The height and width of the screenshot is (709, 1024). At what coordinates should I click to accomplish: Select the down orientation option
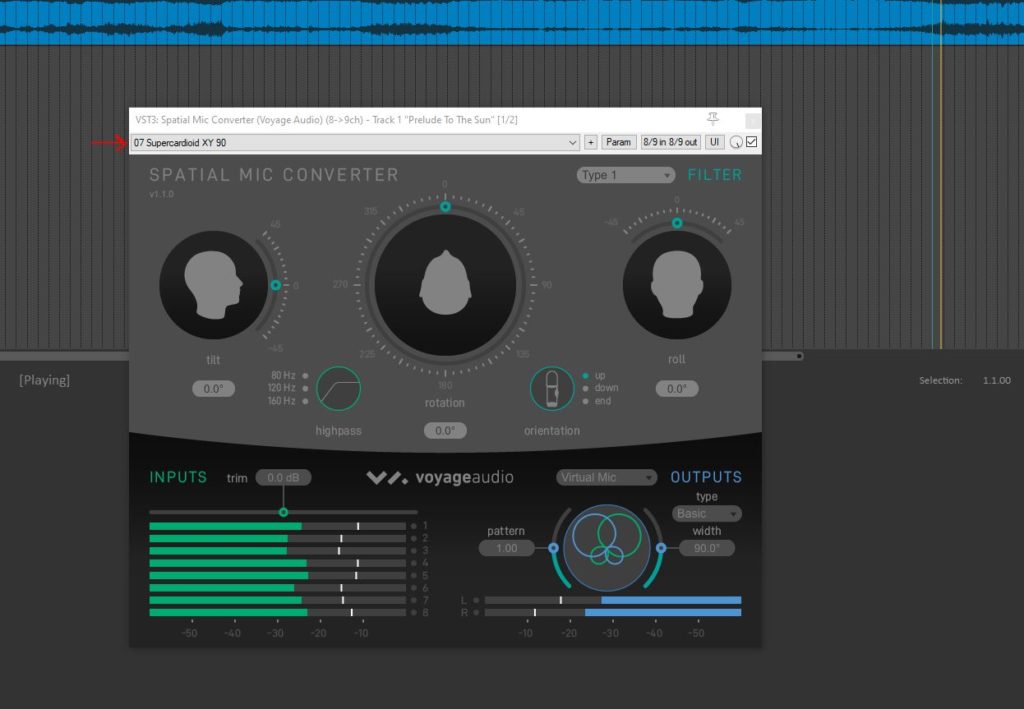[x=585, y=388]
